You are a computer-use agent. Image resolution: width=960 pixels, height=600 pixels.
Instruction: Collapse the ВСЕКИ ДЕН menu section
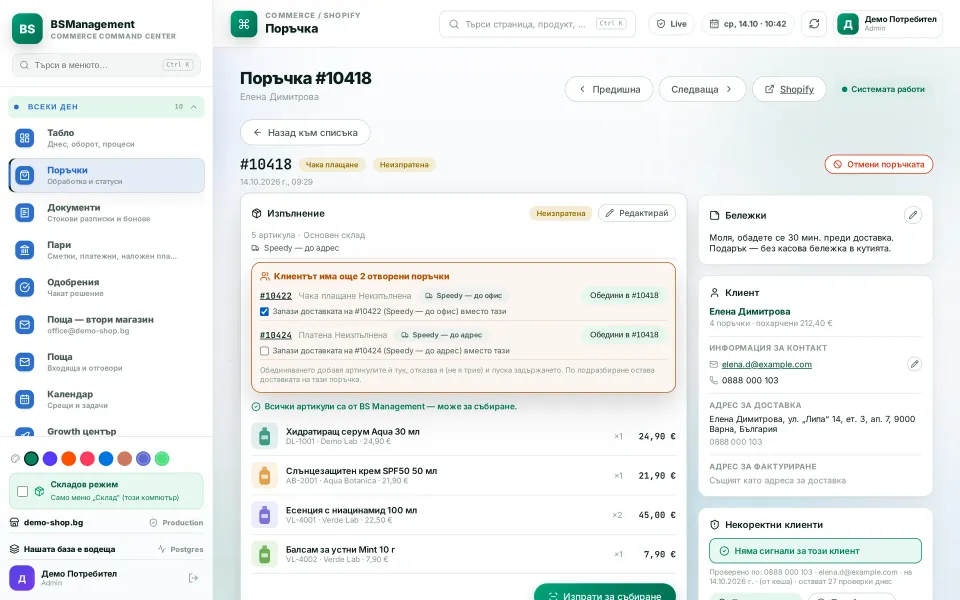point(106,107)
